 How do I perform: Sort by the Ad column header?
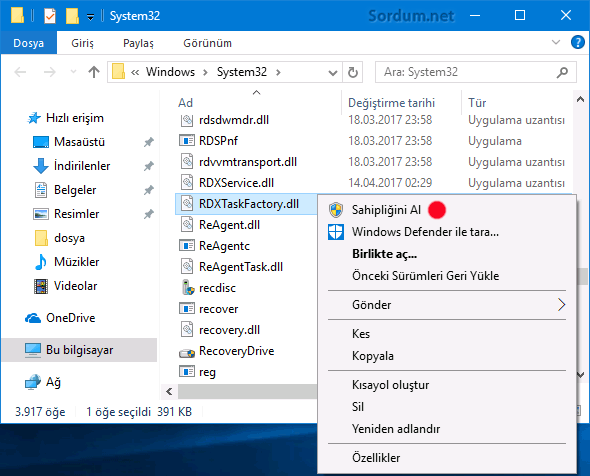pyautogui.click(x=185, y=102)
